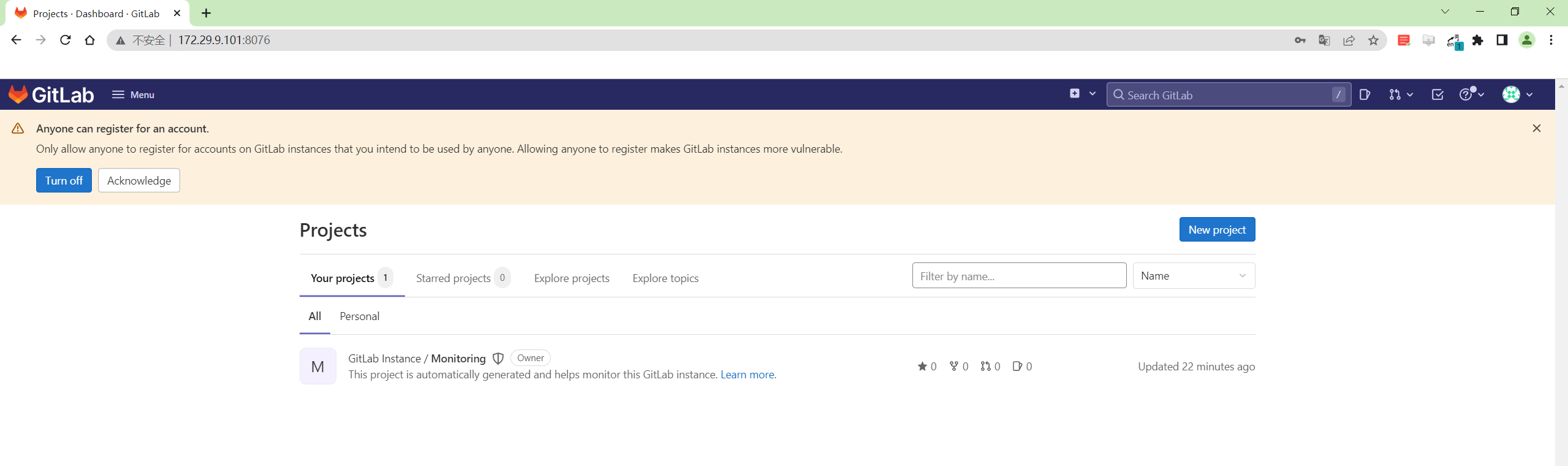This screenshot has height=466, width=1568.
Task: Select the All sub-tab
Action: (315, 316)
